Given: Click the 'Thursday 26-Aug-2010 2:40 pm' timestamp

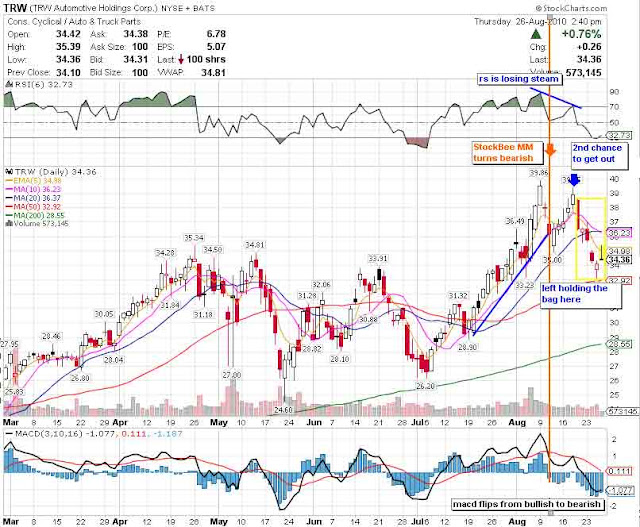Looking at the screenshot, I should coord(538,22).
